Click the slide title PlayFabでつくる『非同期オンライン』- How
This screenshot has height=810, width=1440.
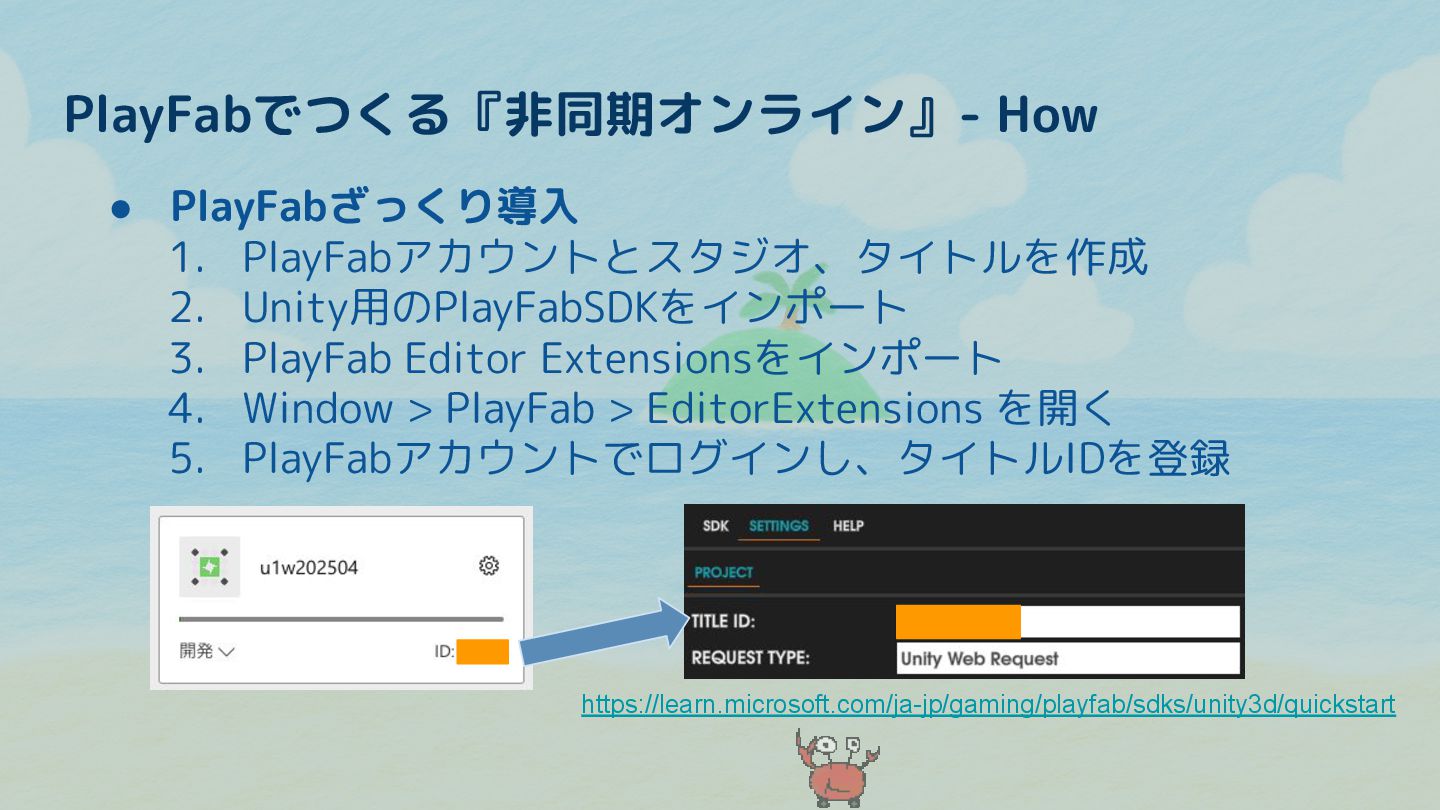580,115
